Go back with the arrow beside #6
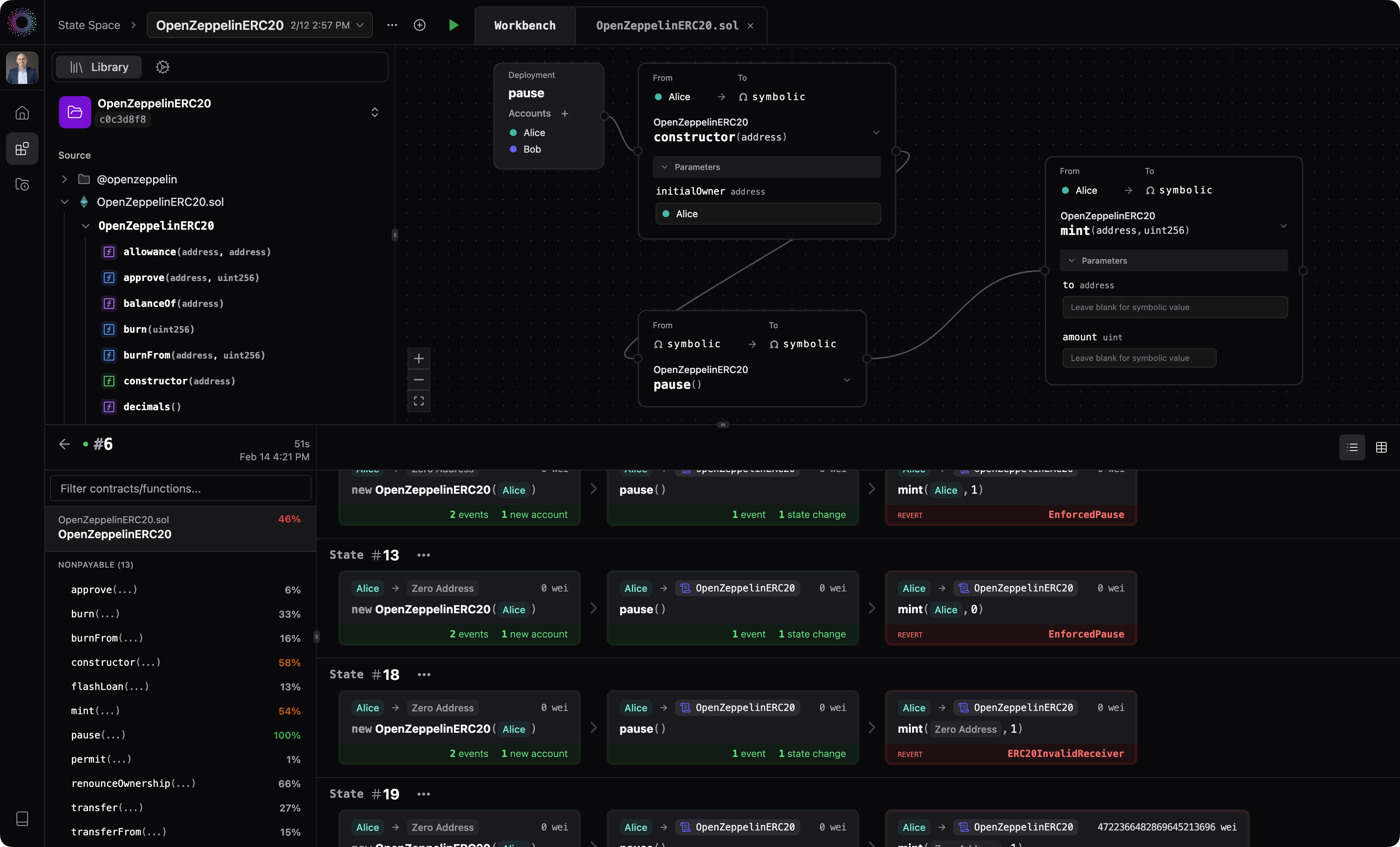The image size is (1400, 847). [65, 444]
